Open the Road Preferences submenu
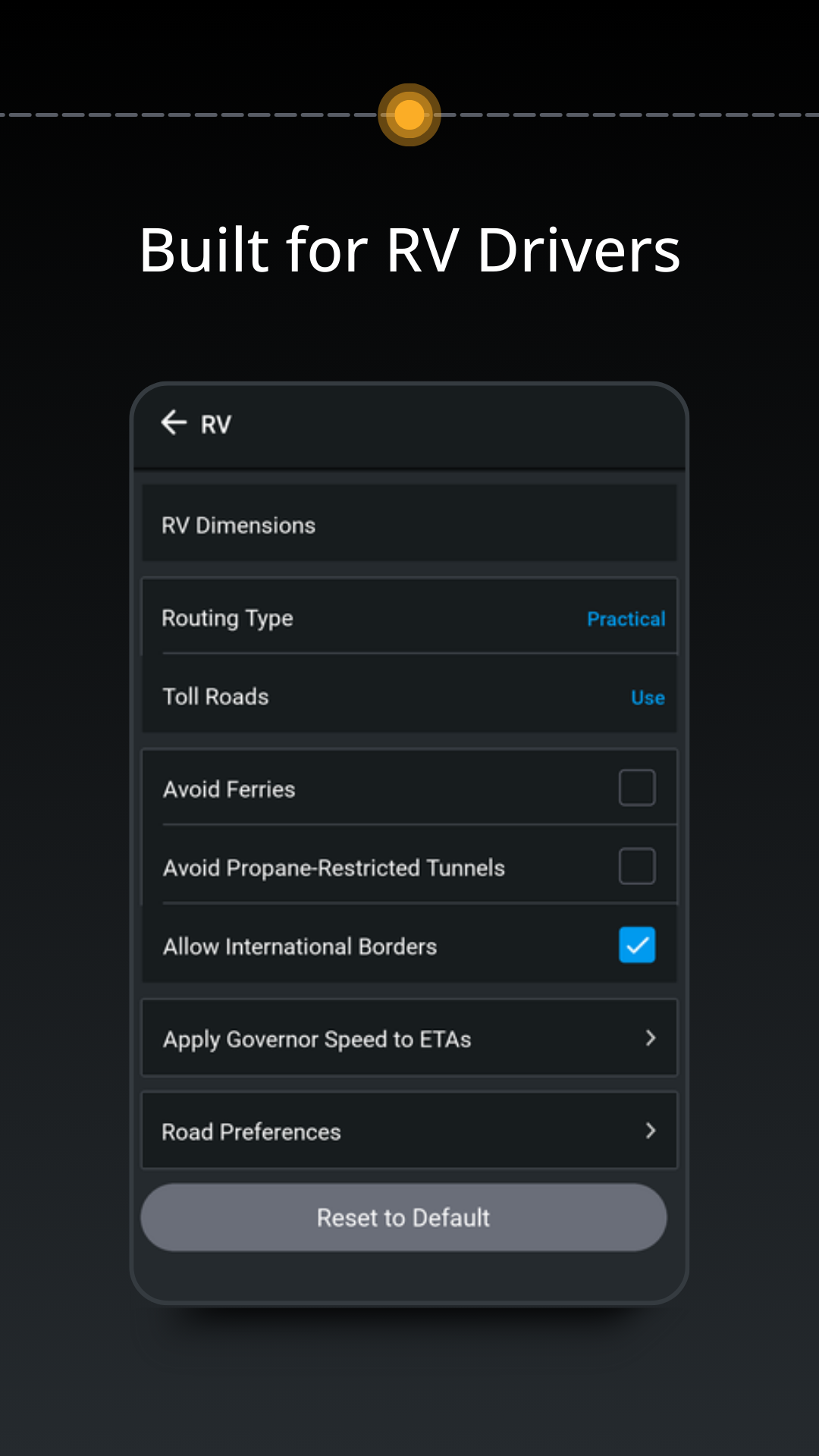This screenshot has height=1456, width=819. pyautogui.click(x=409, y=1131)
